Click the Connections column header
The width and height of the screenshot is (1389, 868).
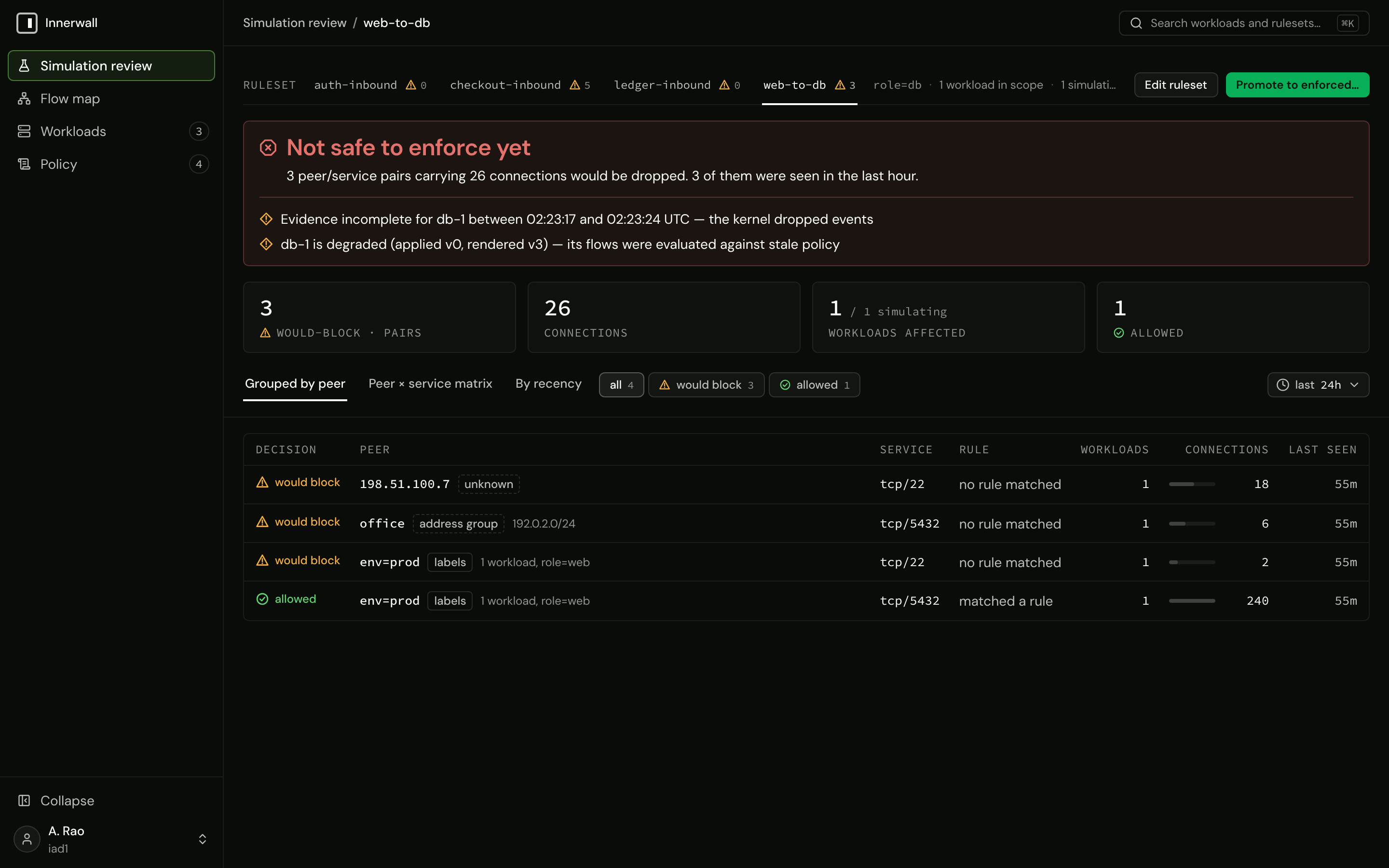[1226, 449]
